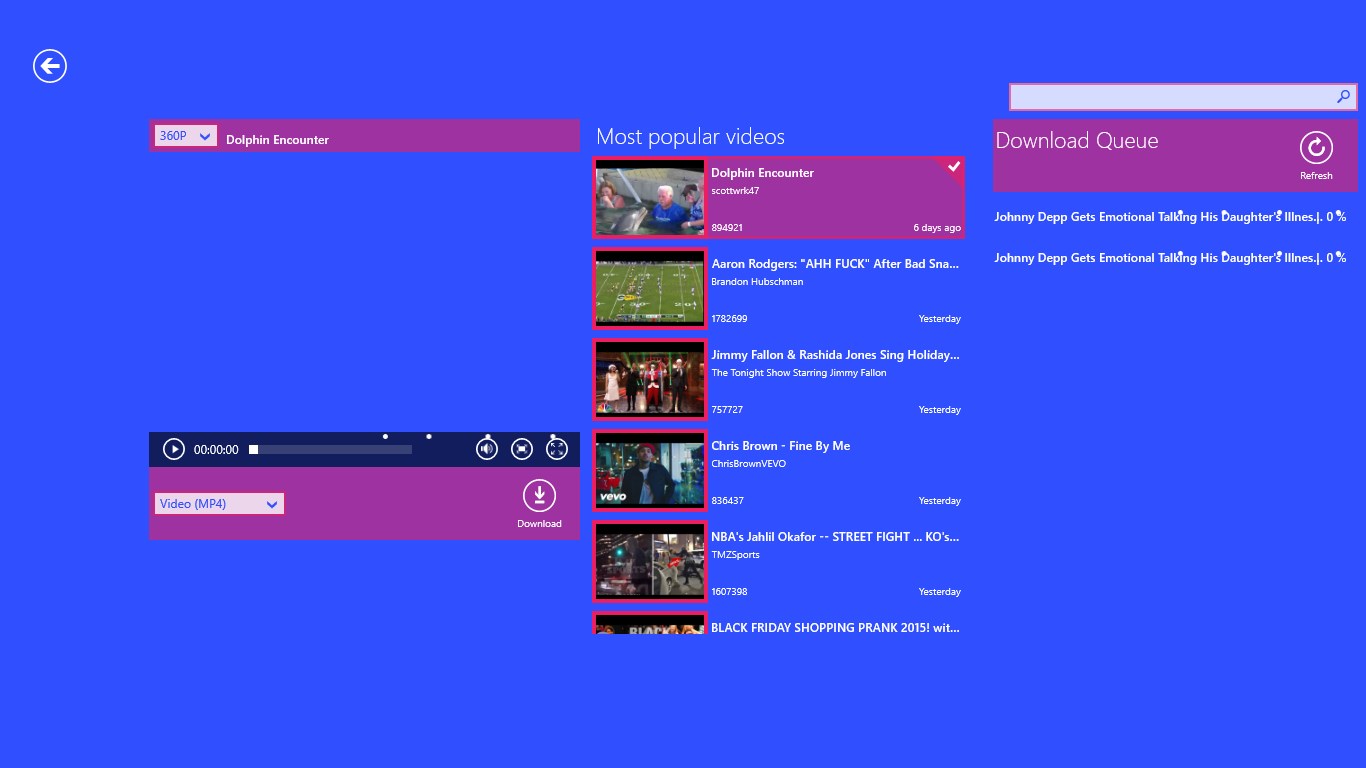1366x768 pixels.
Task: Click the Download icon to save the video
Action: tap(539, 497)
